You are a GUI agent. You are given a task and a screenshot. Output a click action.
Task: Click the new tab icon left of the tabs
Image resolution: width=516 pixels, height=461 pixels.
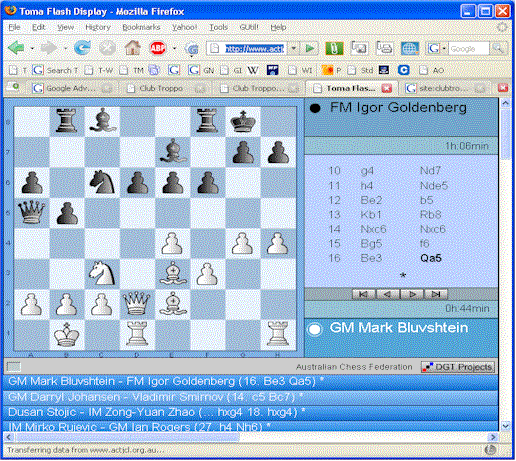coord(13,87)
